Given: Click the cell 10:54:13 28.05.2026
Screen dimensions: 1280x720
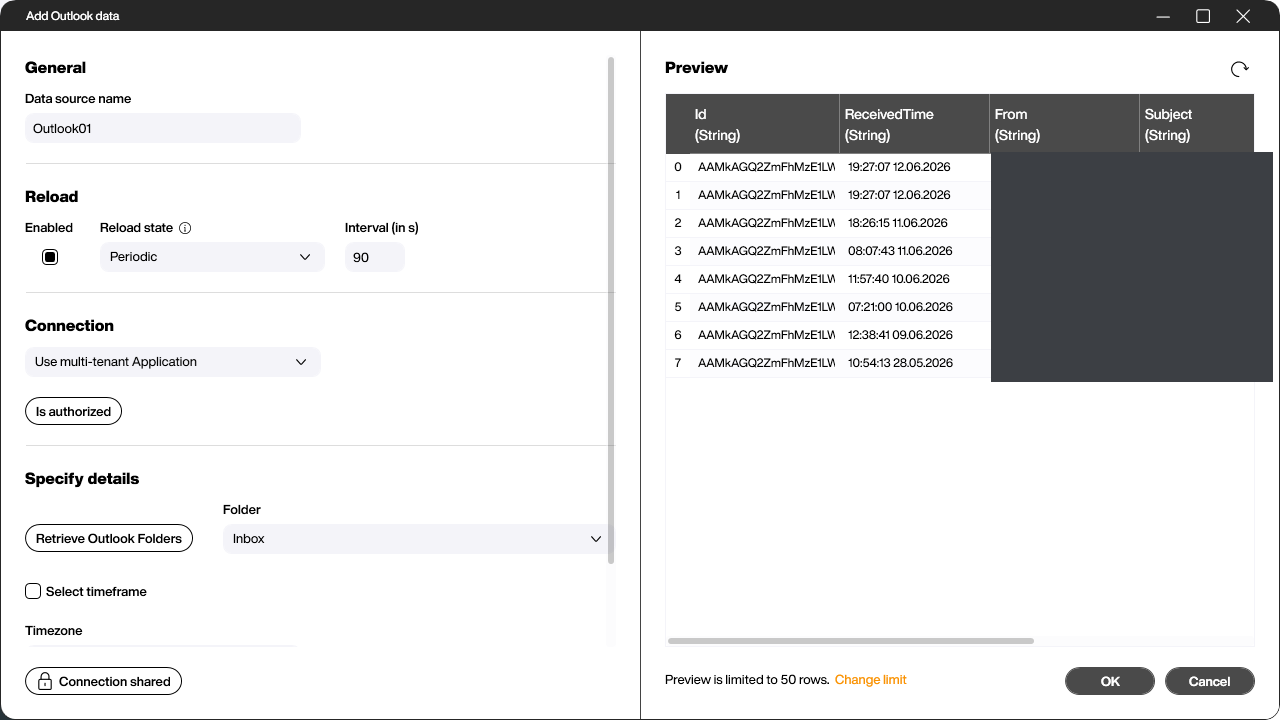Looking at the screenshot, I should (914, 363).
